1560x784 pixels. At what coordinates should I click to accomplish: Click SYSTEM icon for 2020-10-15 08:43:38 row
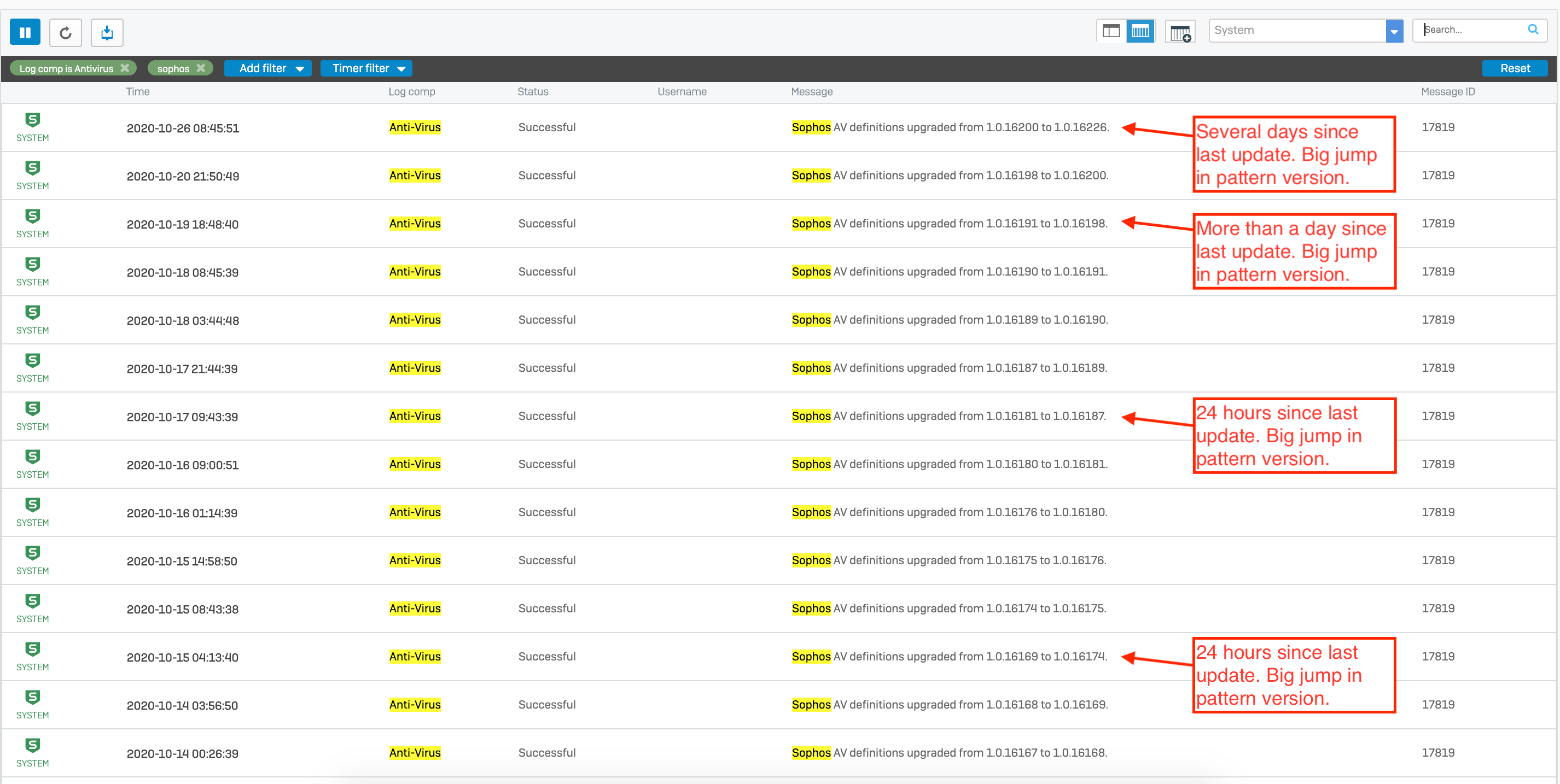[x=33, y=609]
